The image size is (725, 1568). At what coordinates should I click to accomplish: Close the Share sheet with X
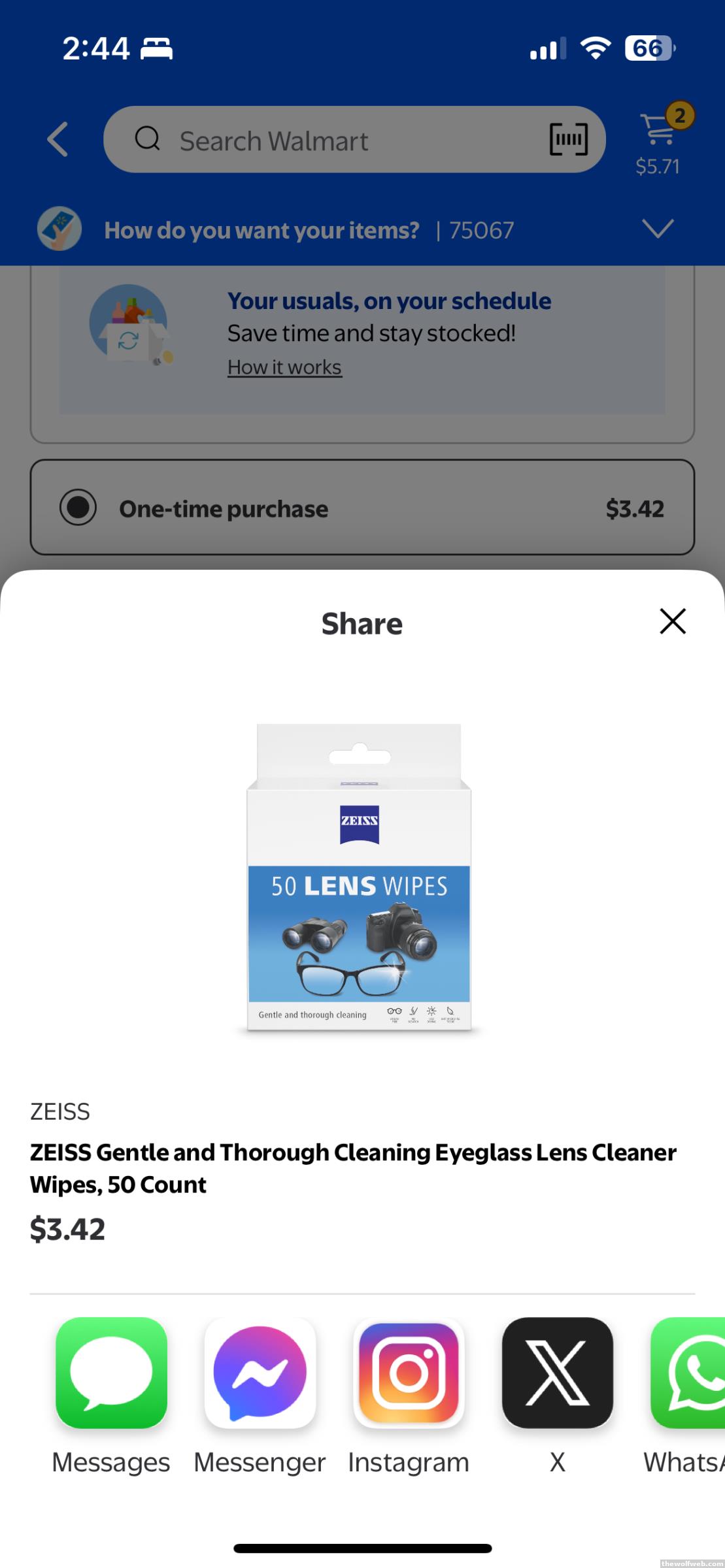[x=673, y=621]
